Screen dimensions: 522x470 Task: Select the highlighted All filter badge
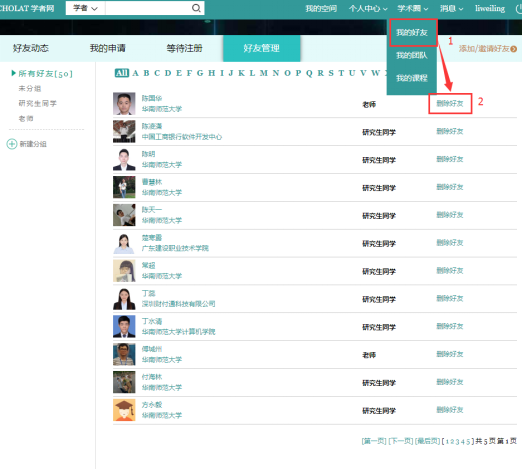(x=122, y=73)
